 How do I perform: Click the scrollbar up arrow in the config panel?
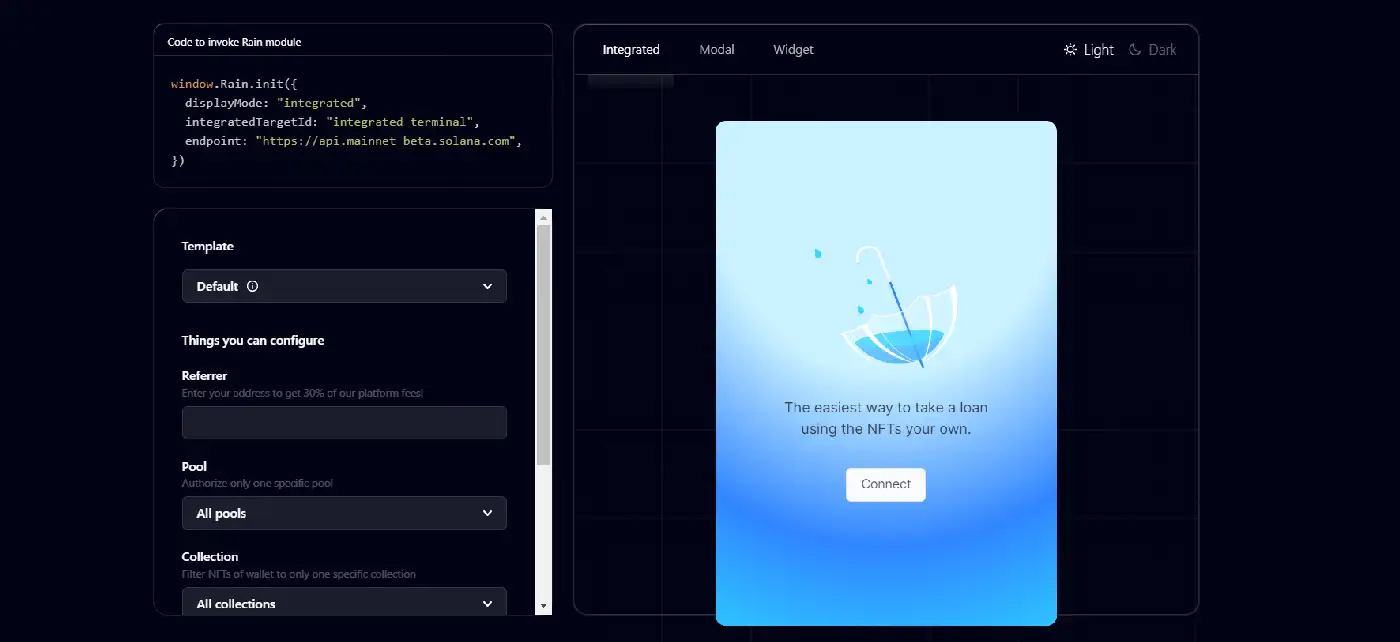tap(543, 217)
